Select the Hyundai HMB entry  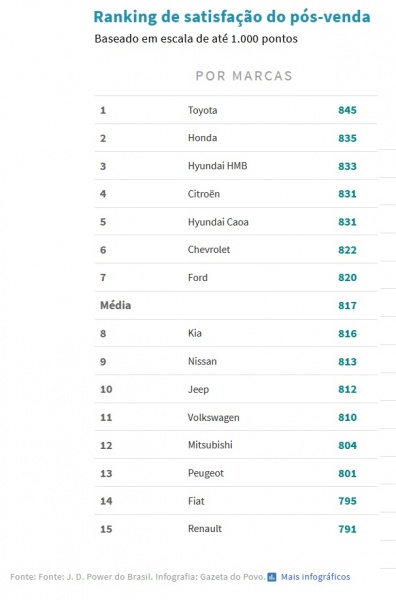click(x=236, y=166)
